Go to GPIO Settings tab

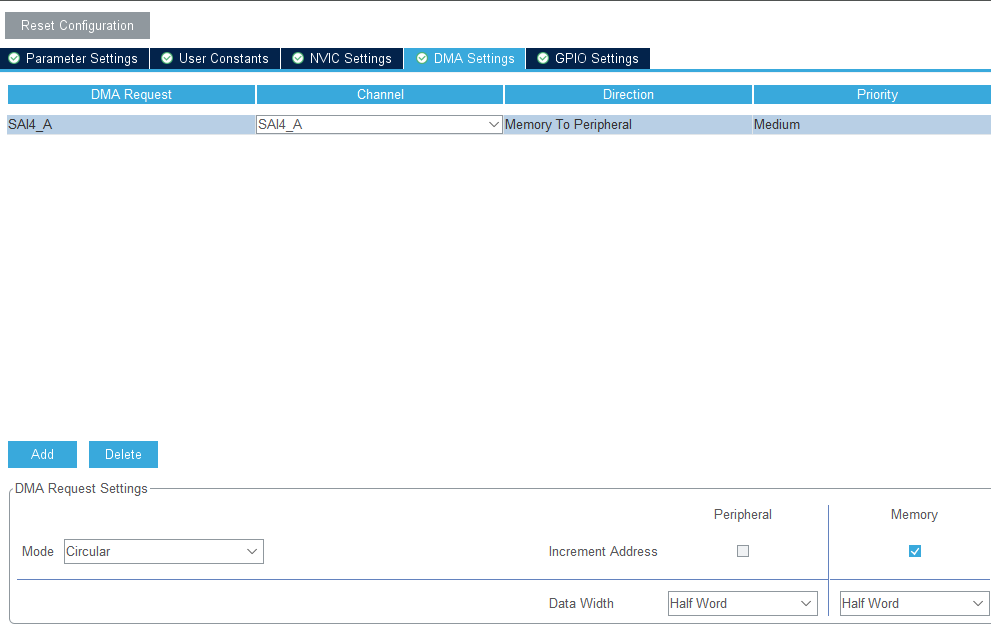(x=588, y=58)
